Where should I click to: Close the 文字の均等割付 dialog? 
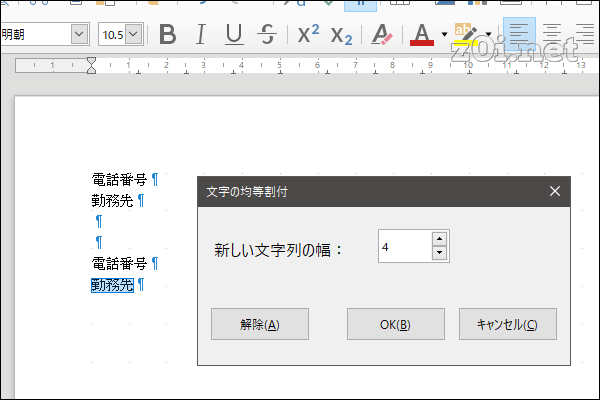pyautogui.click(x=554, y=191)
